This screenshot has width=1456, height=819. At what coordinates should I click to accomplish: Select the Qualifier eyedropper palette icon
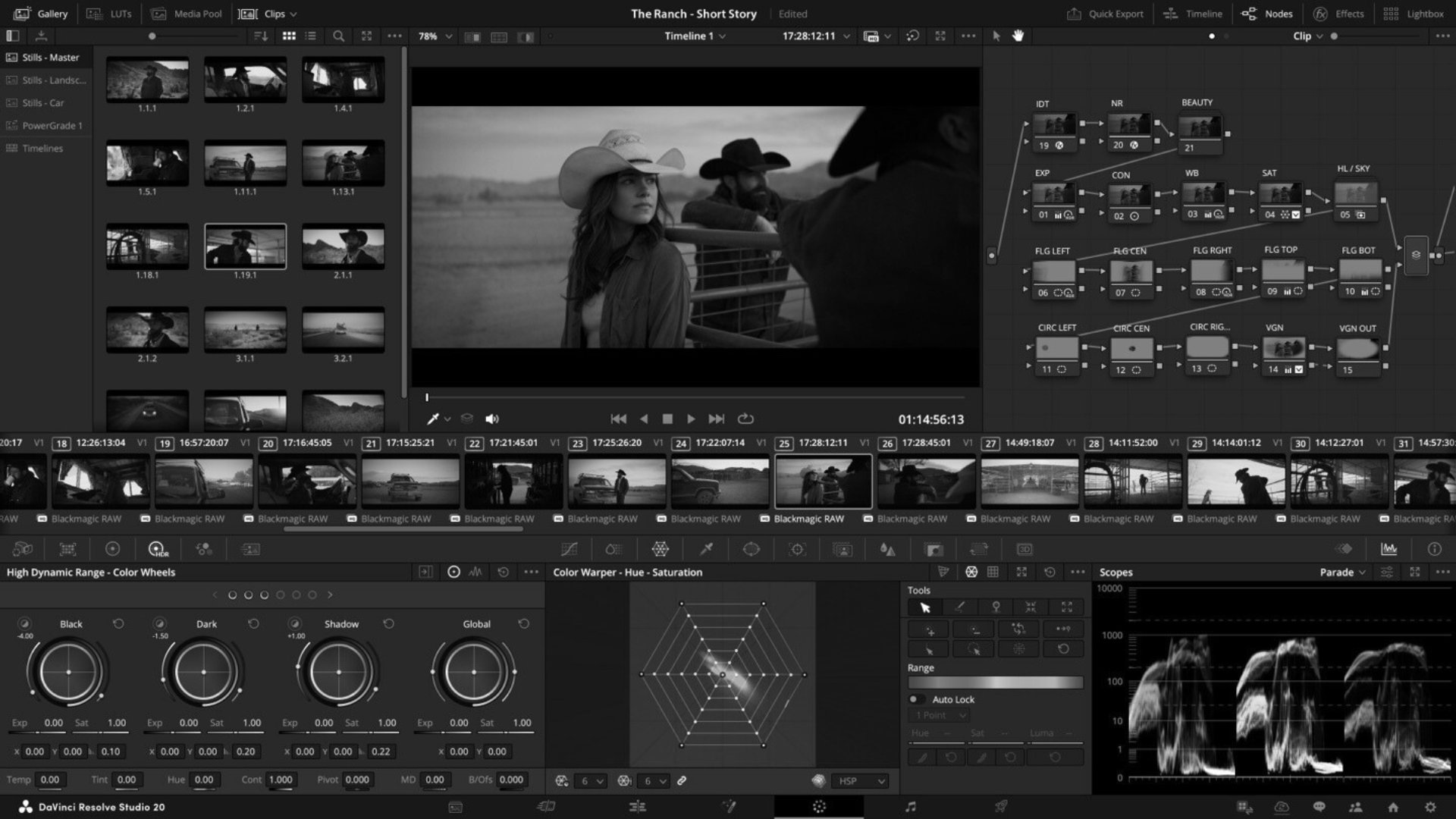click(706, 549)
